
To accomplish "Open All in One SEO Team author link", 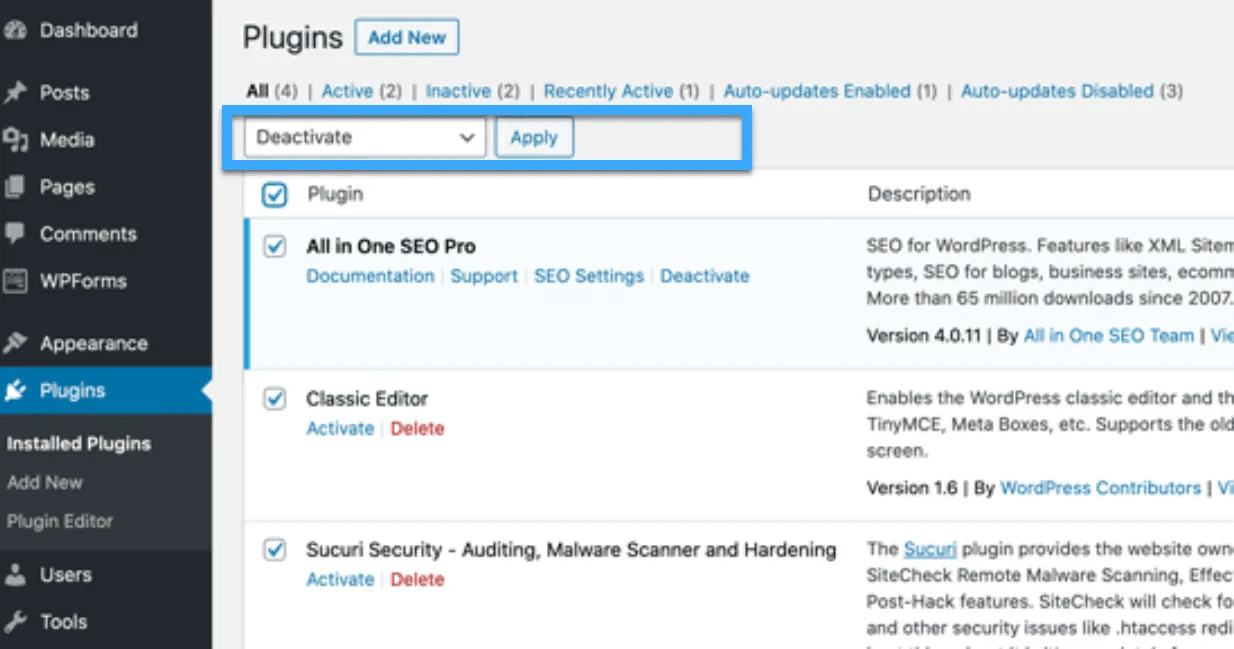I will (x=1109, y=336).
